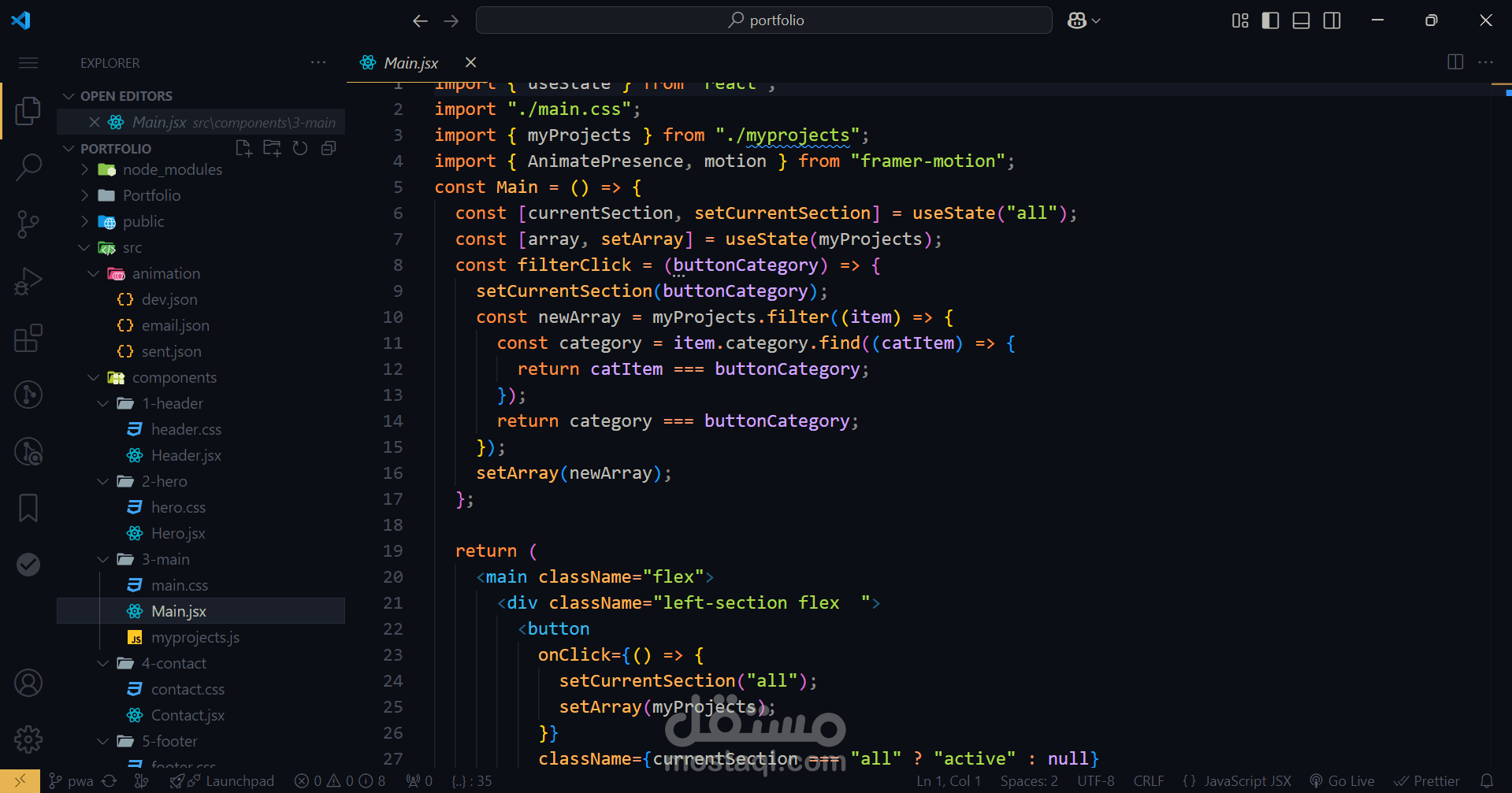
Task: Collapse the PORTFOLIO section
Action: [69, 149]
